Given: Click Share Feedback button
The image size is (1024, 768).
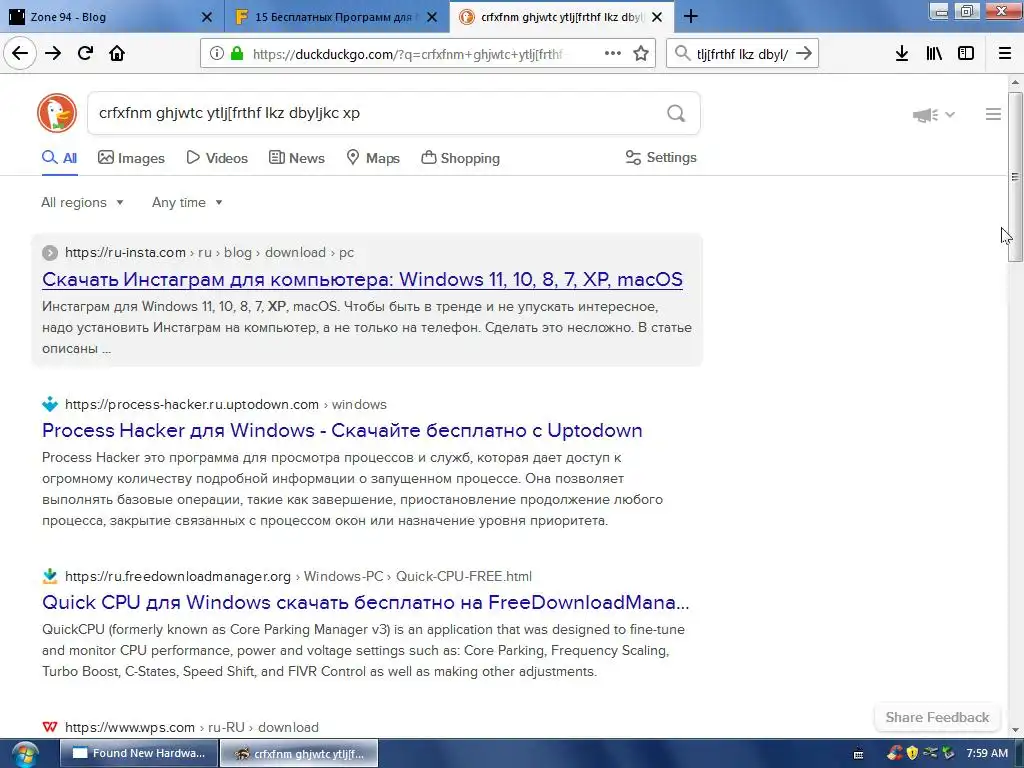Looking at the screenshot, I should point(937,718).
